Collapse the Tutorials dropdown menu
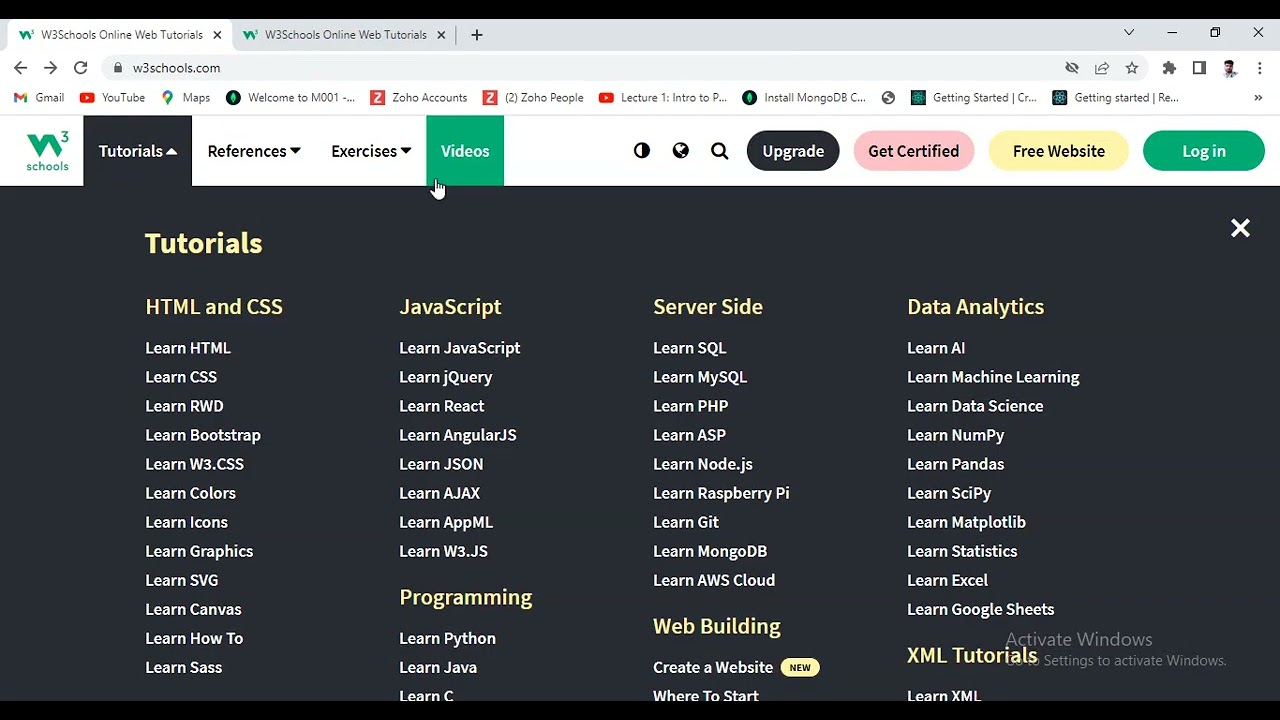 tap(138, 151)
